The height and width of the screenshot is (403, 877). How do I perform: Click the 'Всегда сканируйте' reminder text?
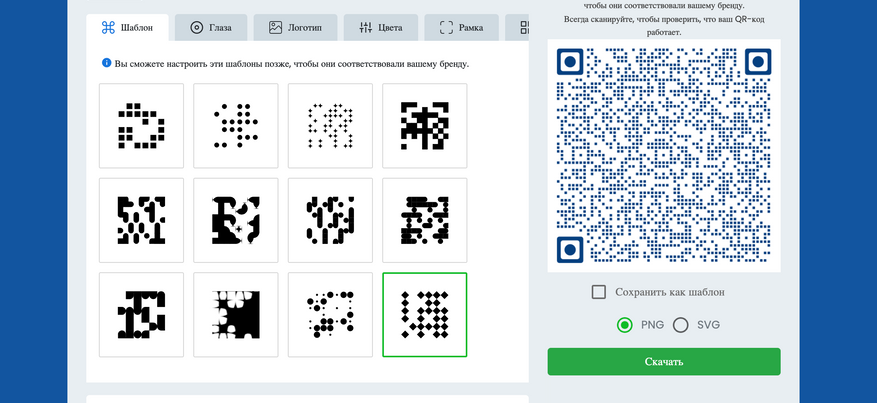coord(664,26)
